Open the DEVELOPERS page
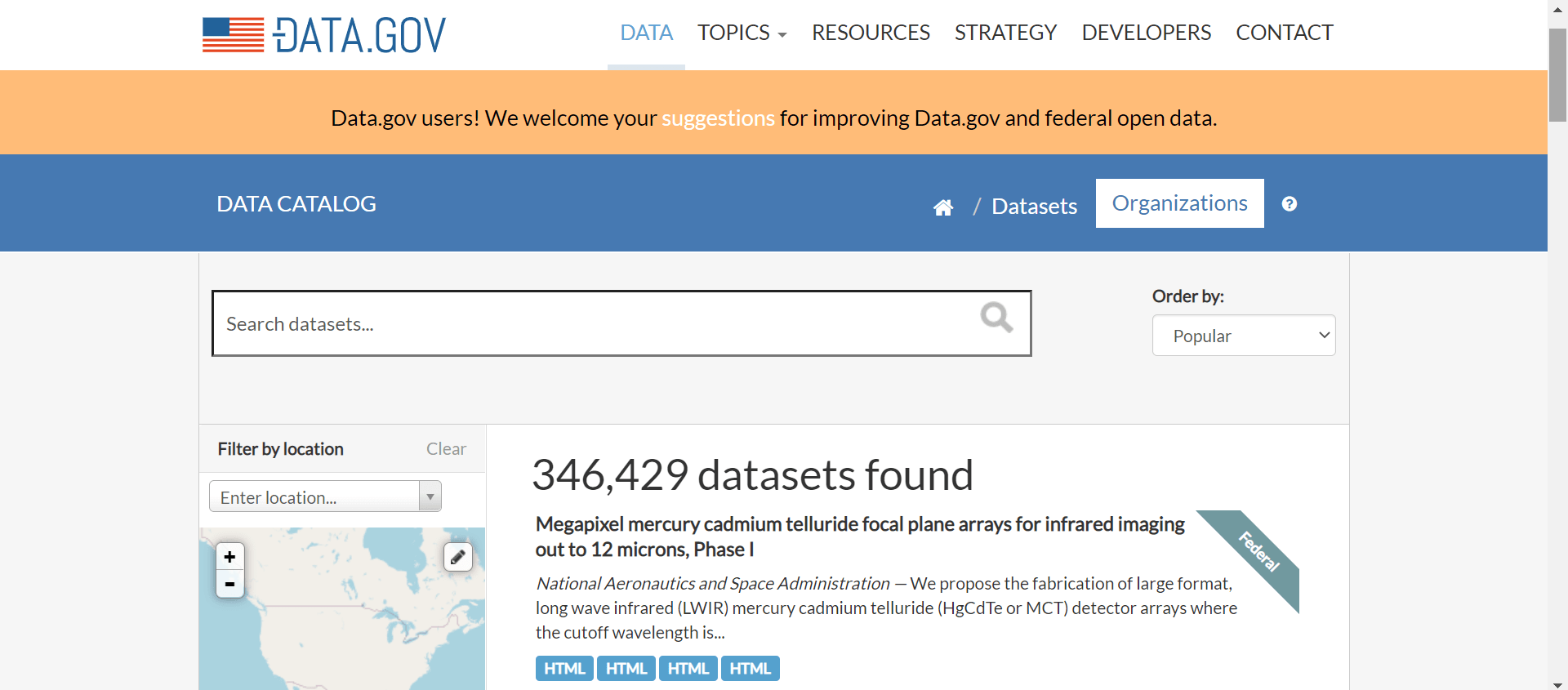 coord(1146,33)
